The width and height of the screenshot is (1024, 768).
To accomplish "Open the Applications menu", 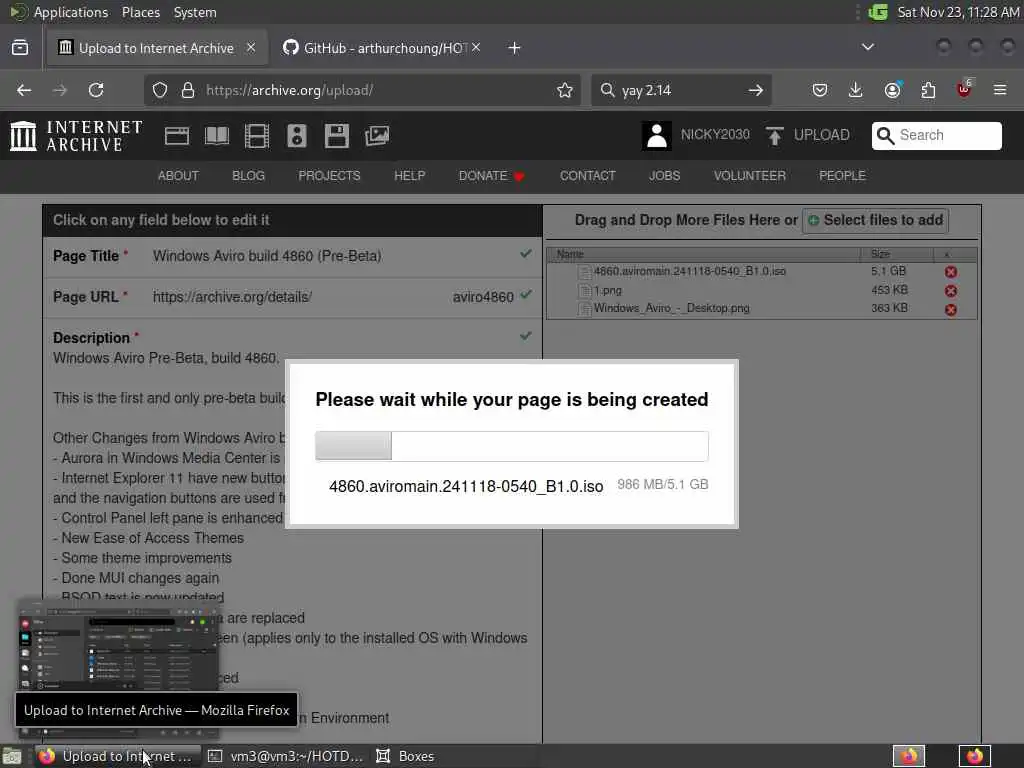I will (71, 12).
